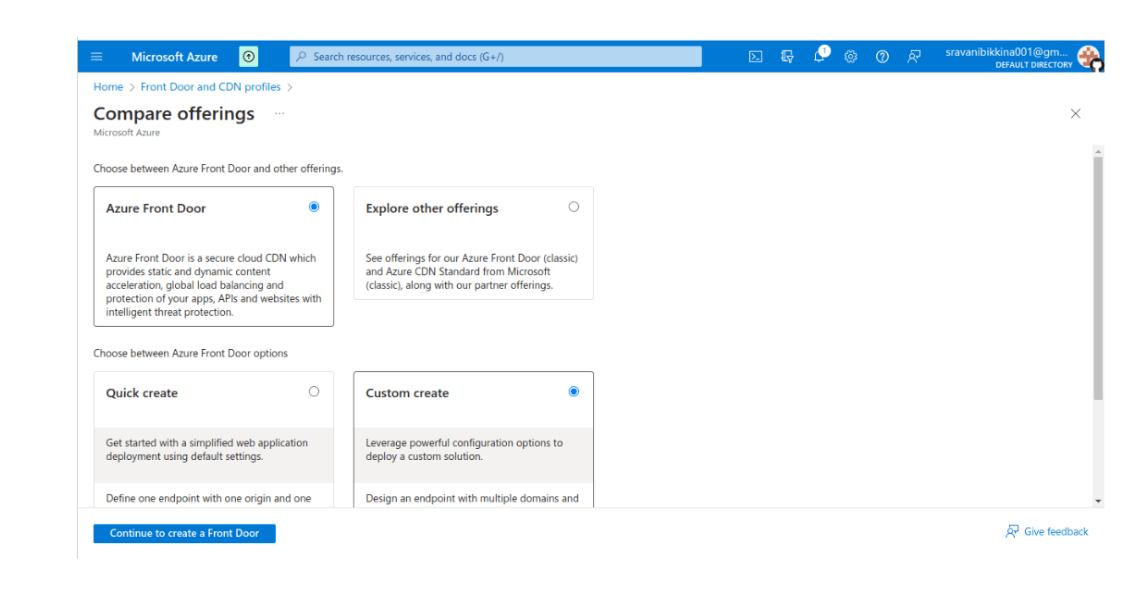
Task: Open the Copilot icon beside Microsoft Azure
Action: pos(246,56)
